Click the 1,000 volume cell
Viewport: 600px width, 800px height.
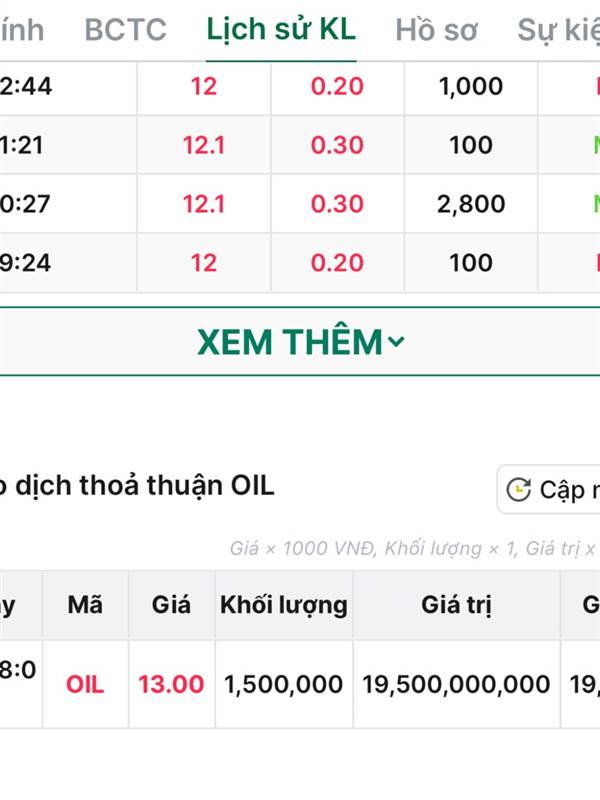[x=471, y=86]
